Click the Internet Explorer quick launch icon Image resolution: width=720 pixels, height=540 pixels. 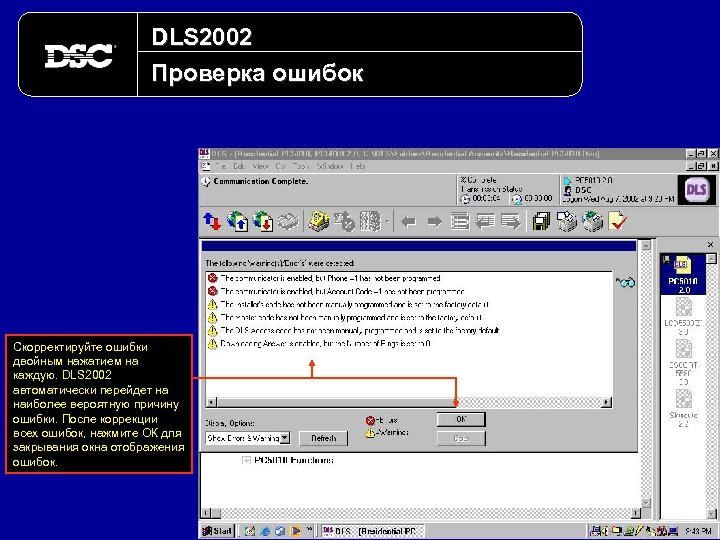[265, 531]
